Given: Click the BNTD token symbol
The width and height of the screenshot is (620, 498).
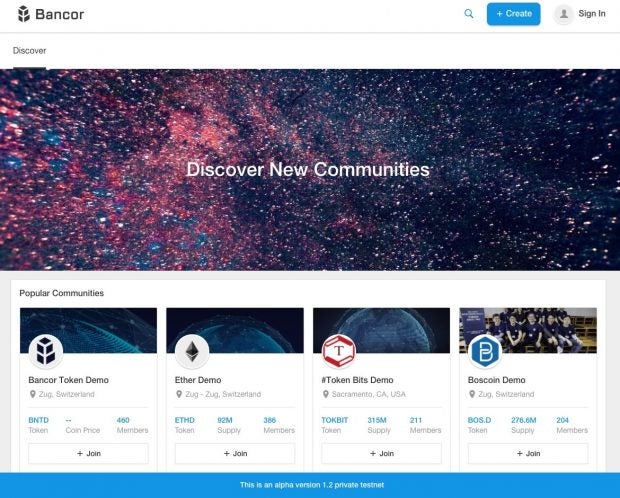Looking at the screenshot, I should 38,420.
